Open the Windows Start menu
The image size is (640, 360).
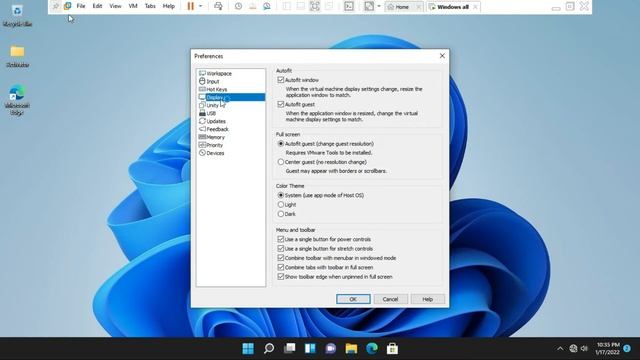click(x=248, y=348)
